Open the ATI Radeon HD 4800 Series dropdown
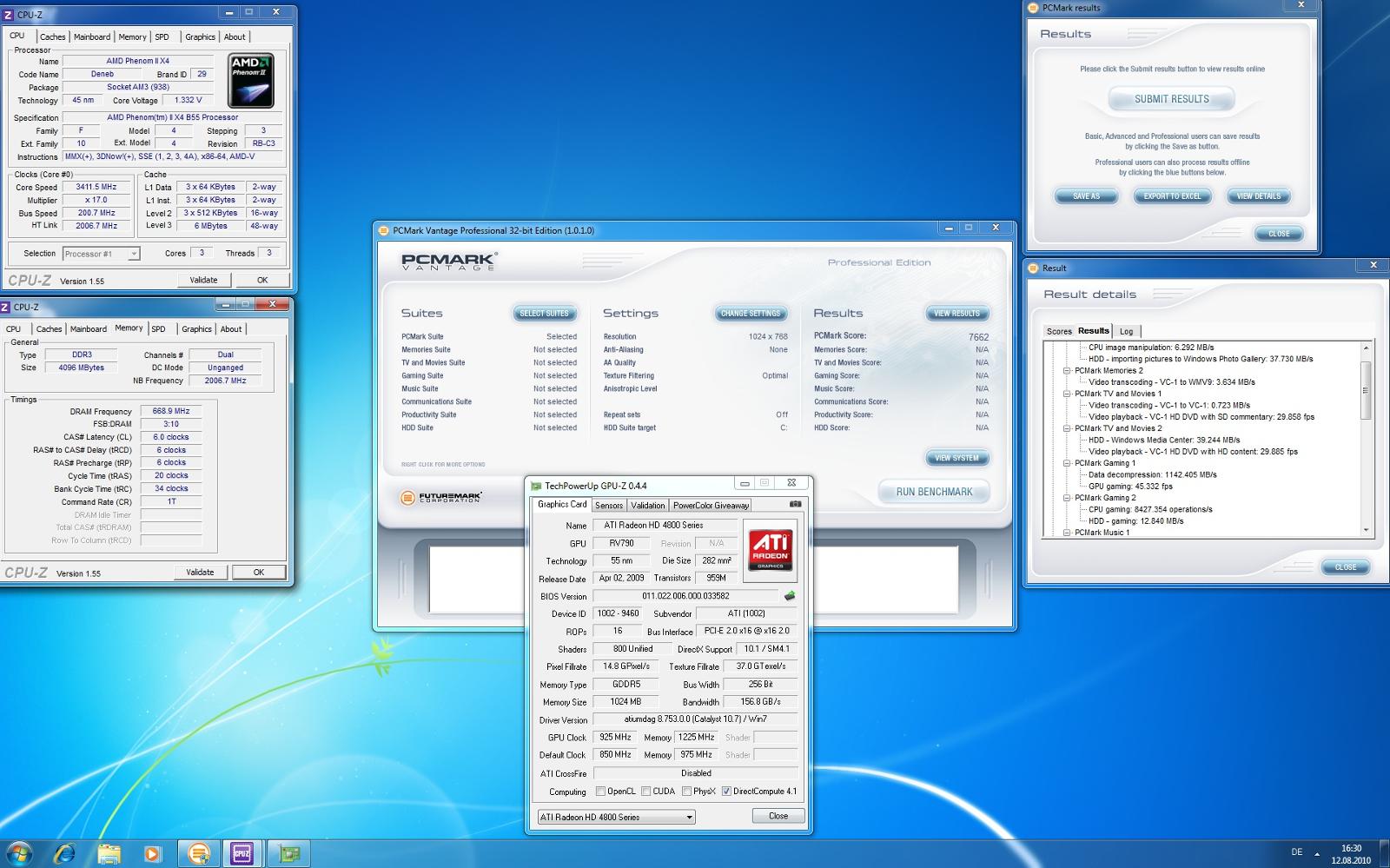This screenshot has width=1390, height=868. coord(616,817)
